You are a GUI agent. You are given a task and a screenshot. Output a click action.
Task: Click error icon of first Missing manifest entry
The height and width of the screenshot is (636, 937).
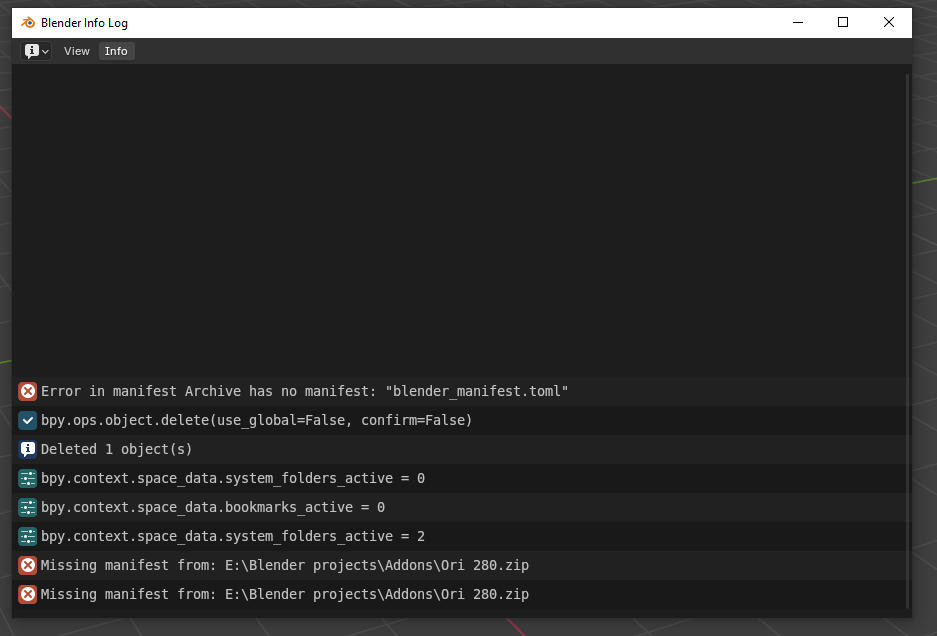28,565
